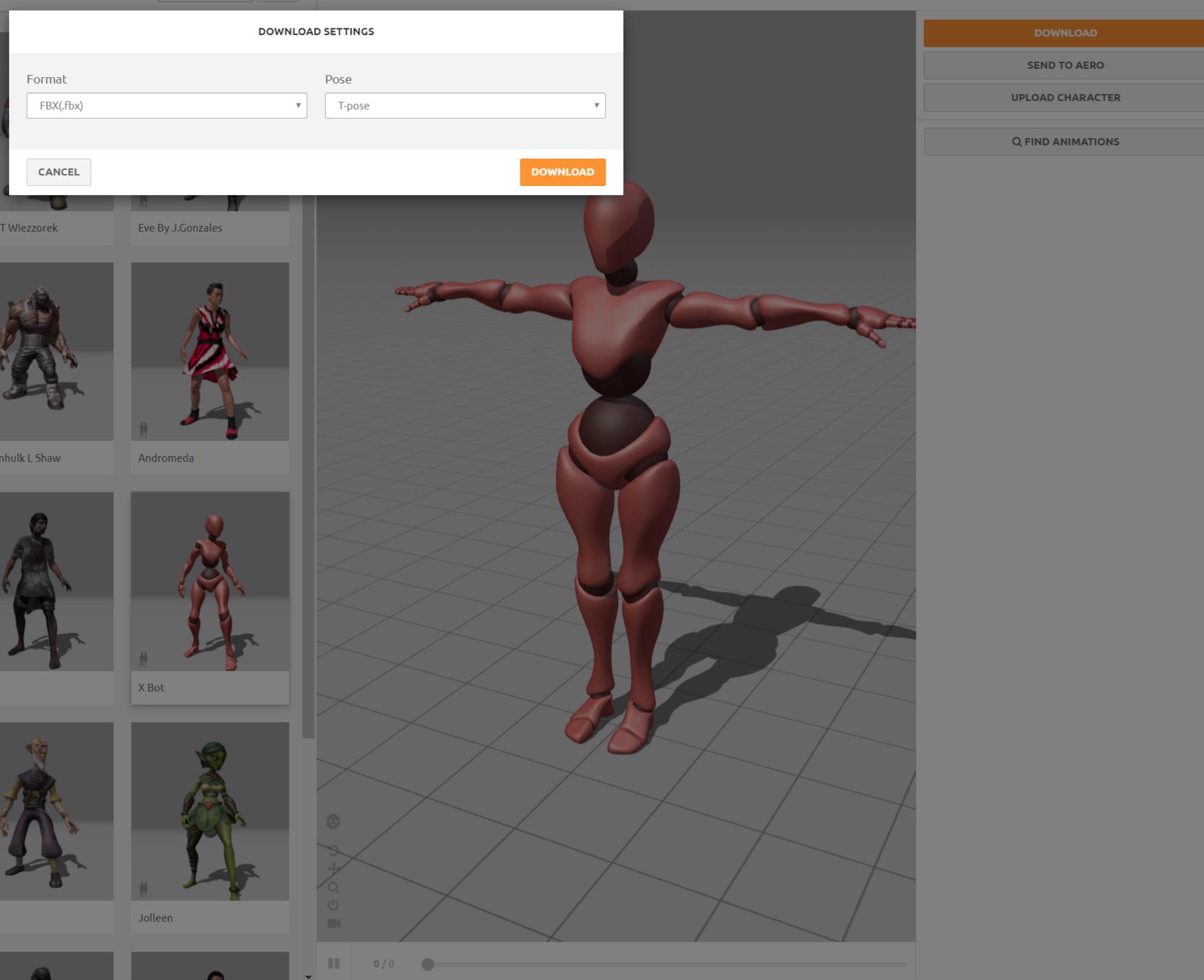The image size is (1204, 980).
Task: Click the animation timeline slider handle
Action: click(427, 964)
